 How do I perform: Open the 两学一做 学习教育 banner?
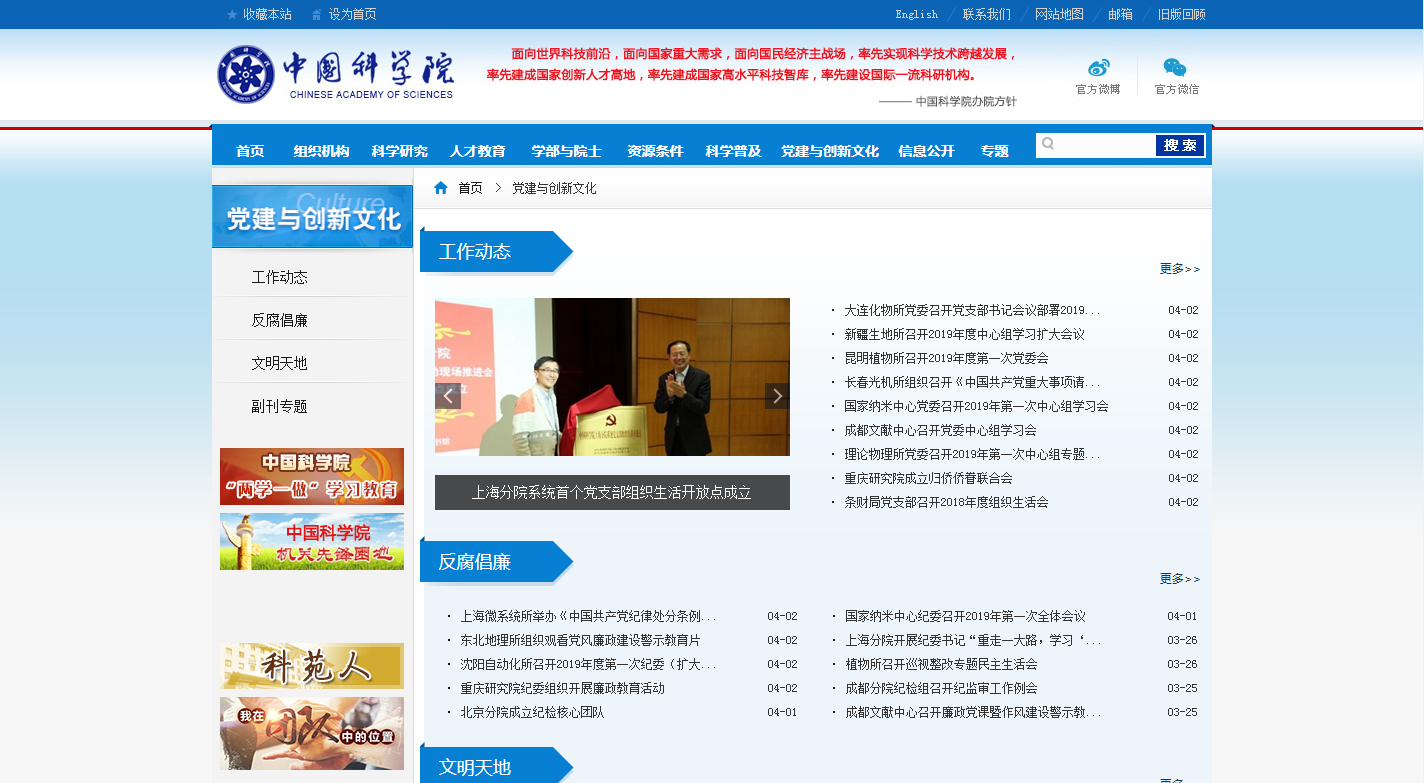[x=312, y=476]
